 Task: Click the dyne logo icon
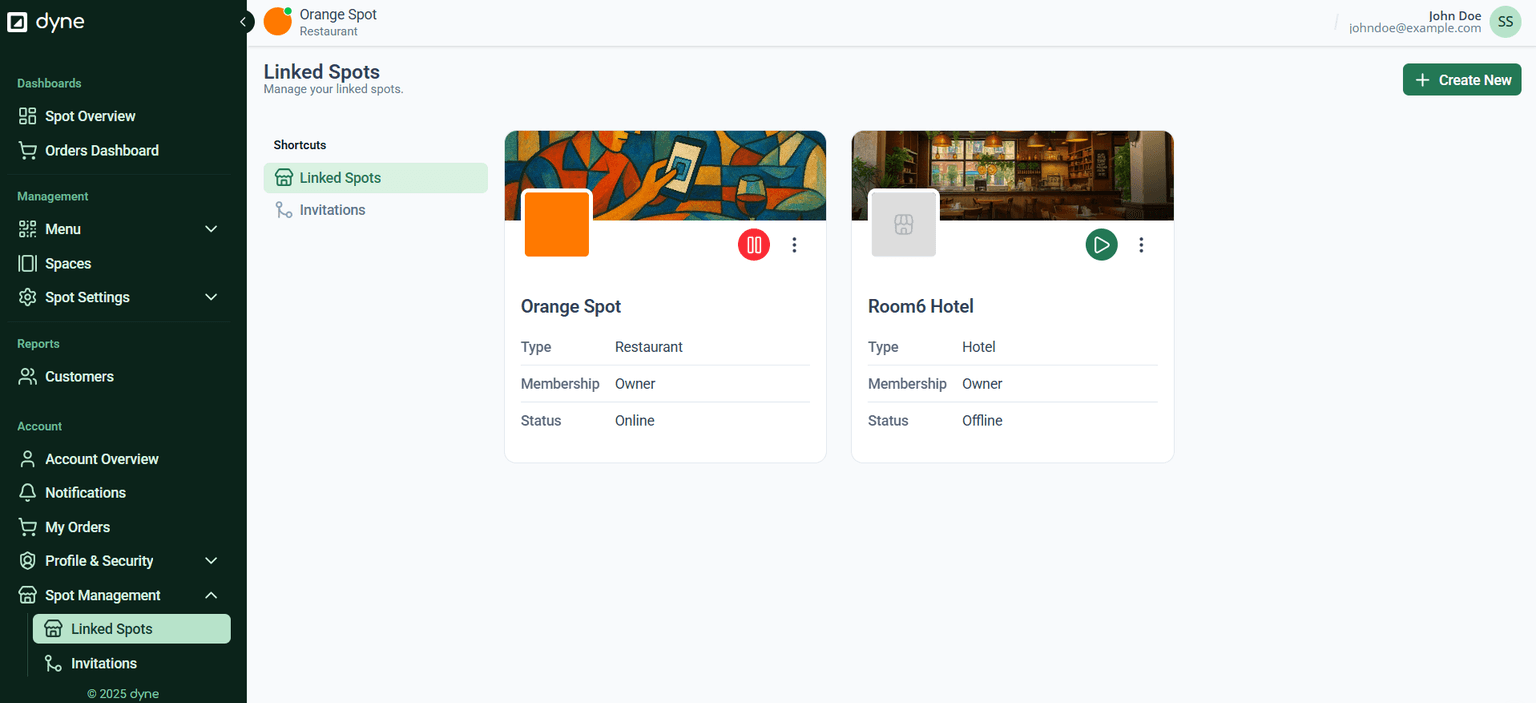pos(18,22)
